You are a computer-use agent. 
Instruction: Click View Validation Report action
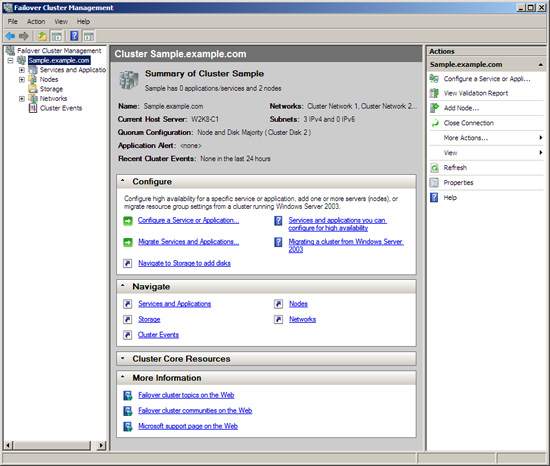click(476, 93)
